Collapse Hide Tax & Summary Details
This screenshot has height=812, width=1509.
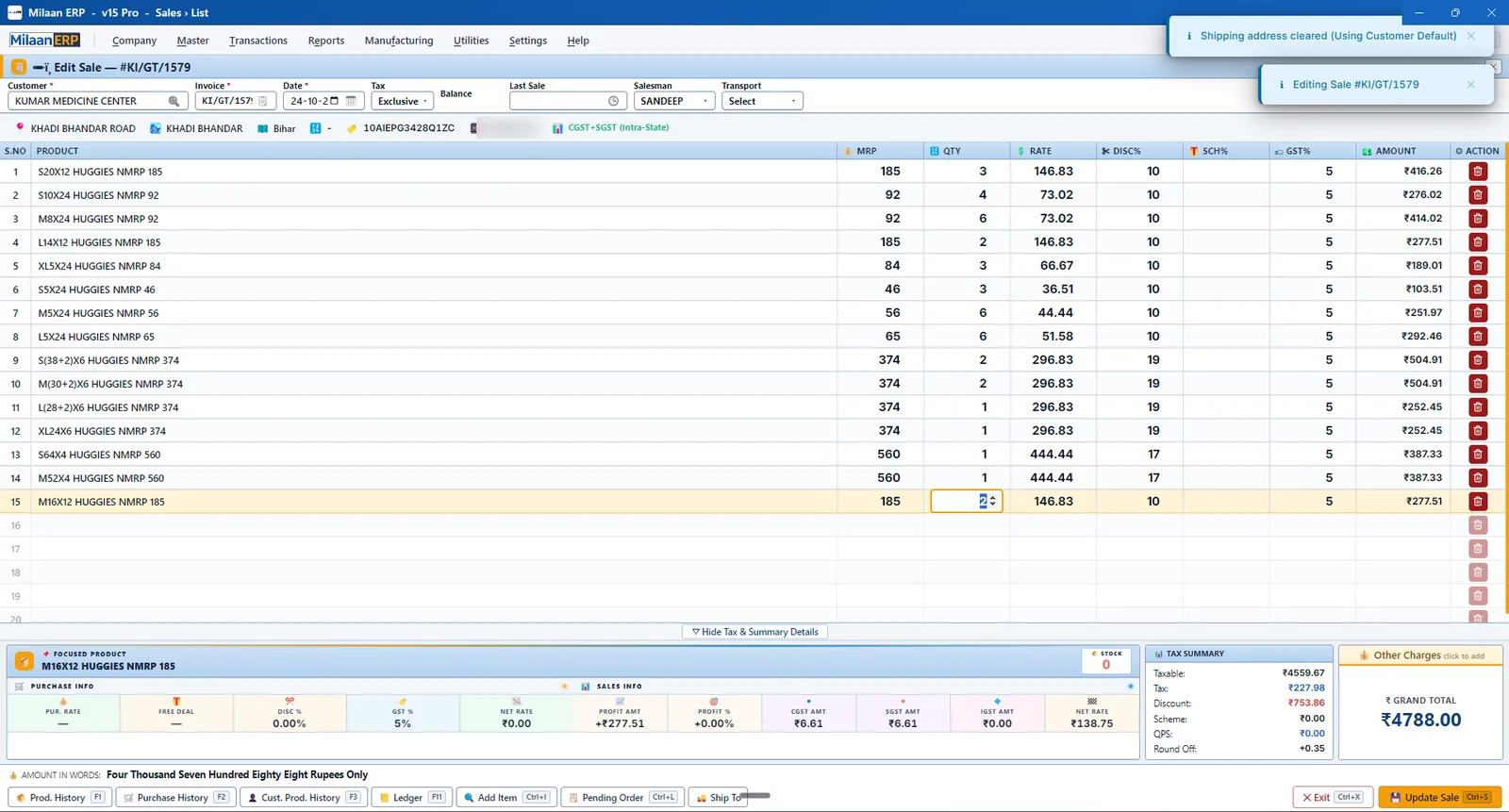coord(754,632)
